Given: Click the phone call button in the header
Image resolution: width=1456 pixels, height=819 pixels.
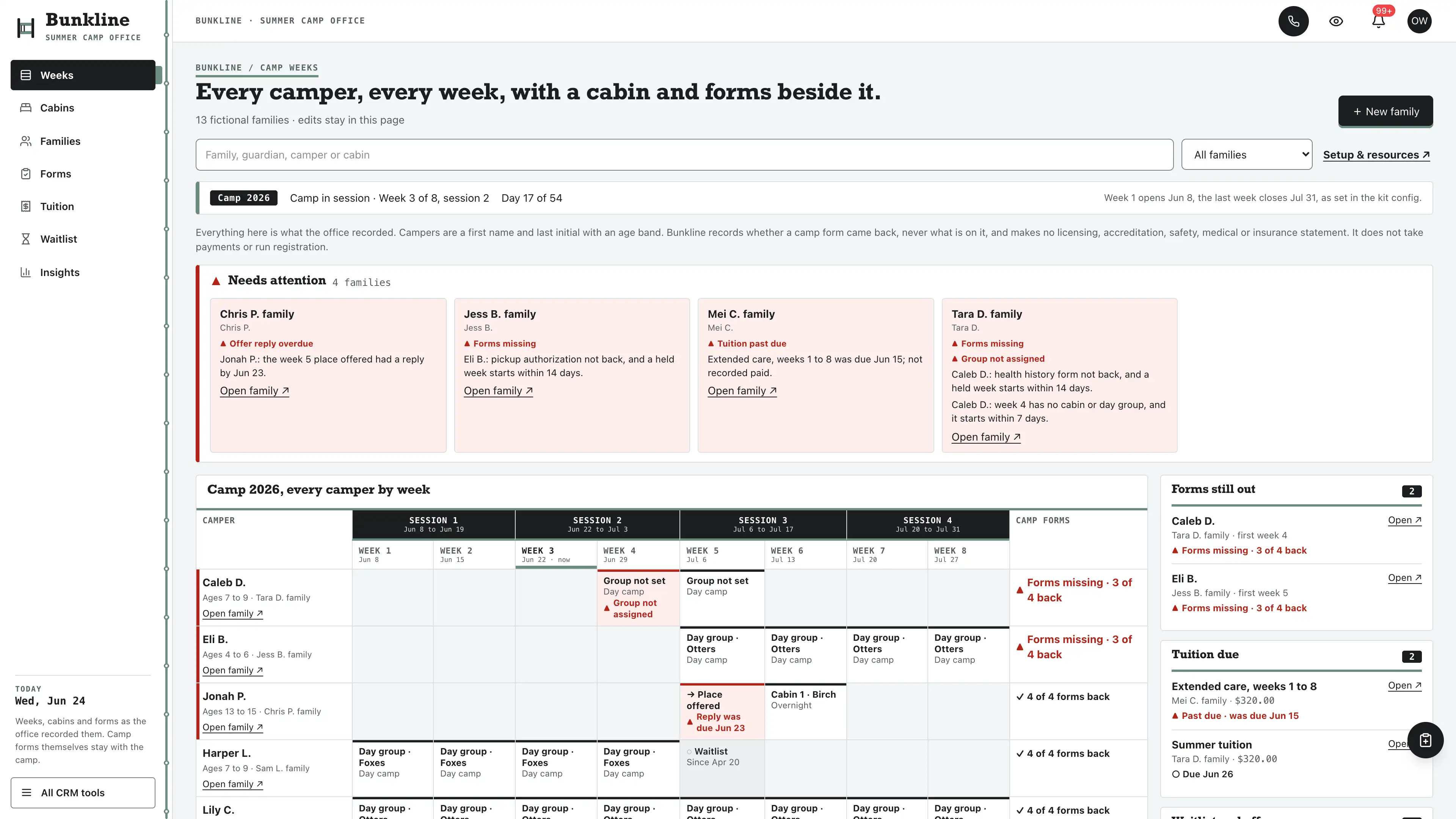Looking at the screenshot, I should pyautogui.click(x=1293, y=21).
